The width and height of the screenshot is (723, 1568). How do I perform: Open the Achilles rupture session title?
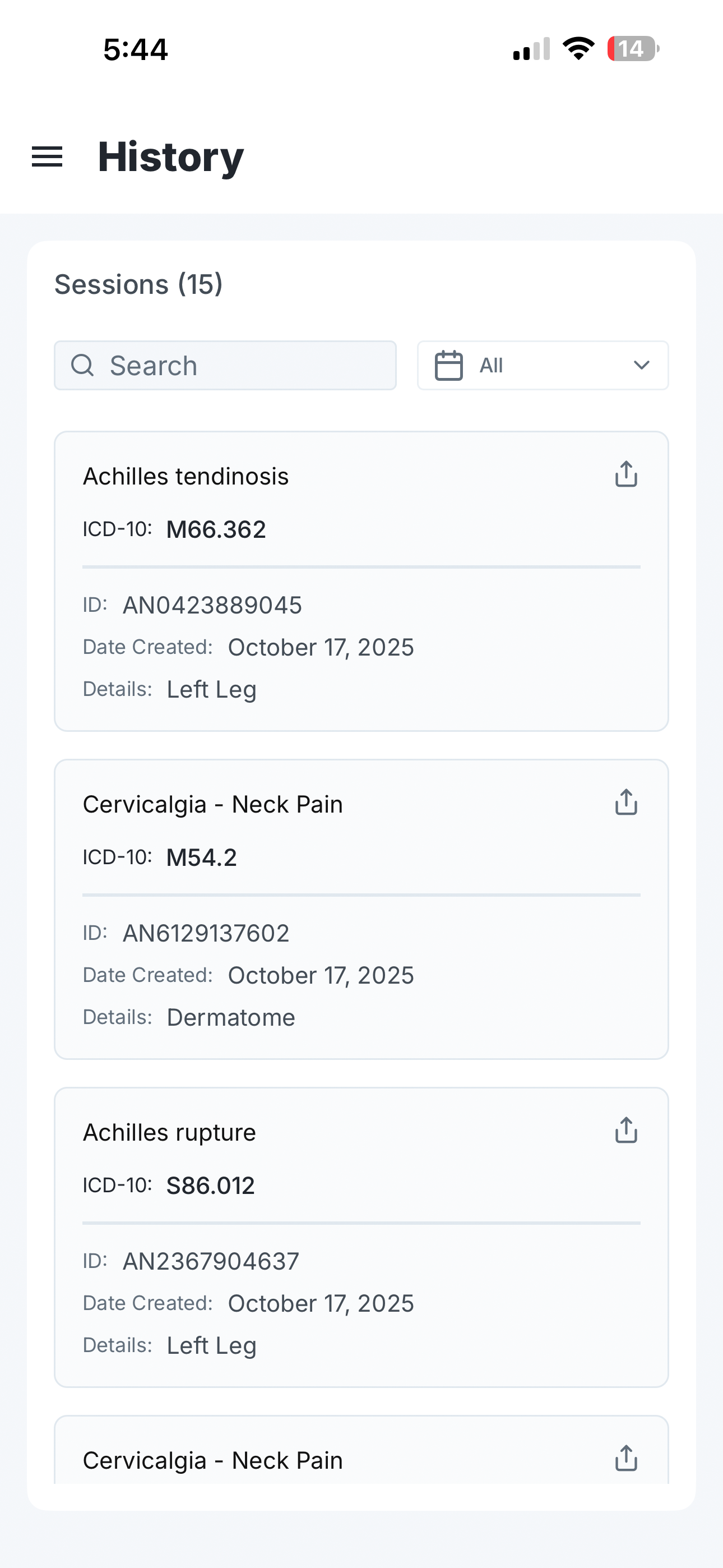[x=169, y=1133]
